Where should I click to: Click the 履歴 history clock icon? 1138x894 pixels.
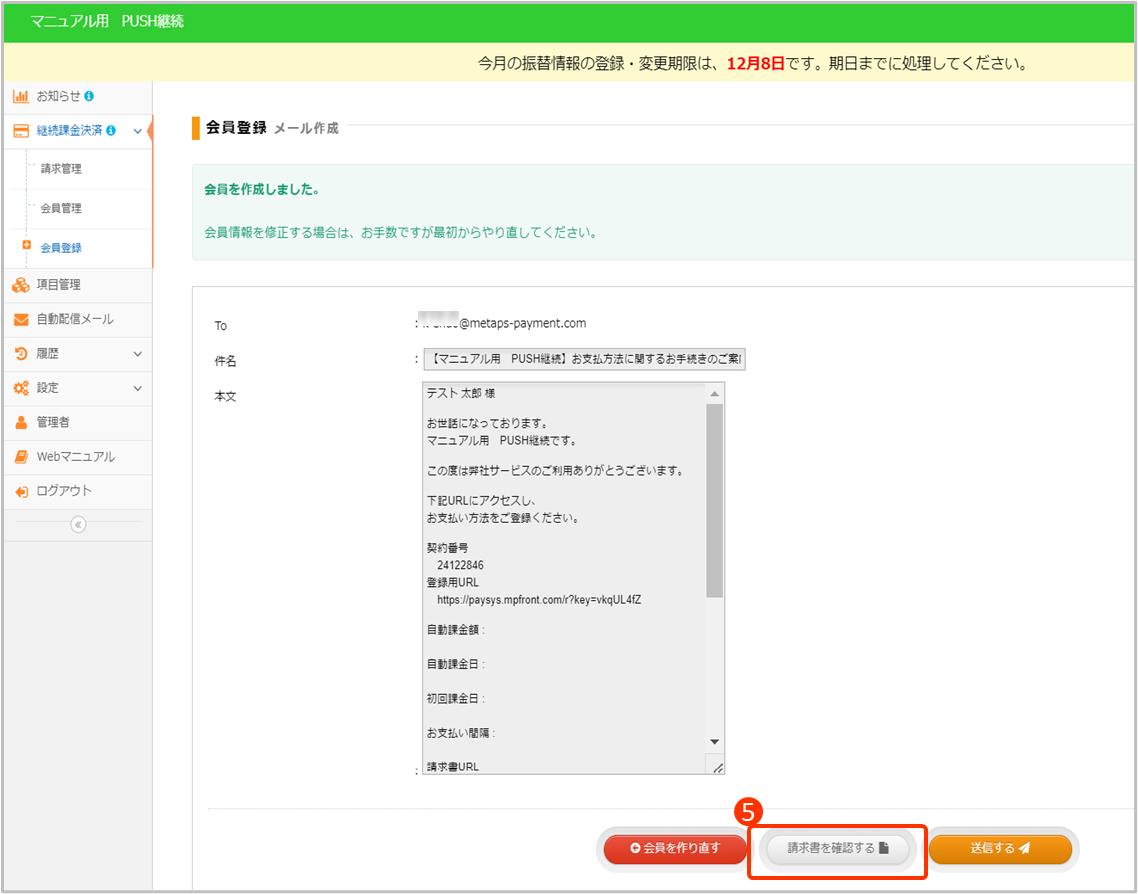tap(20, 354)
